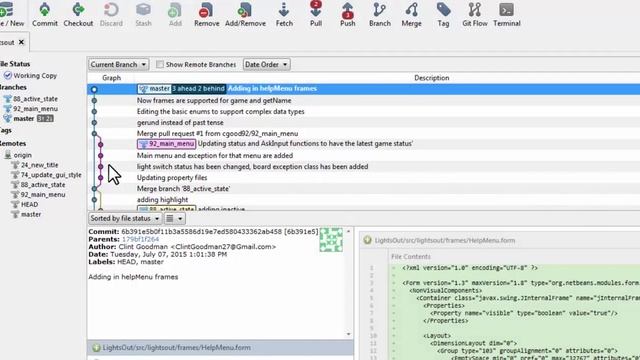Open the Sorted by file status dropdown
This screenshot has height=360, width=640.
[124, 218]
